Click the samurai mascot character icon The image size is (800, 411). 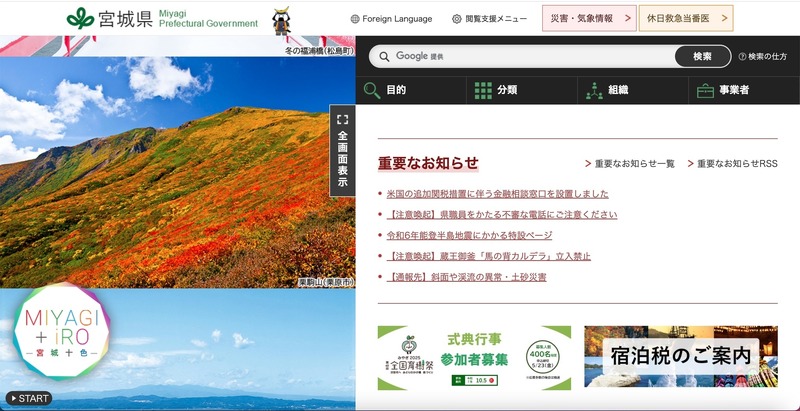tap(282, 19)
